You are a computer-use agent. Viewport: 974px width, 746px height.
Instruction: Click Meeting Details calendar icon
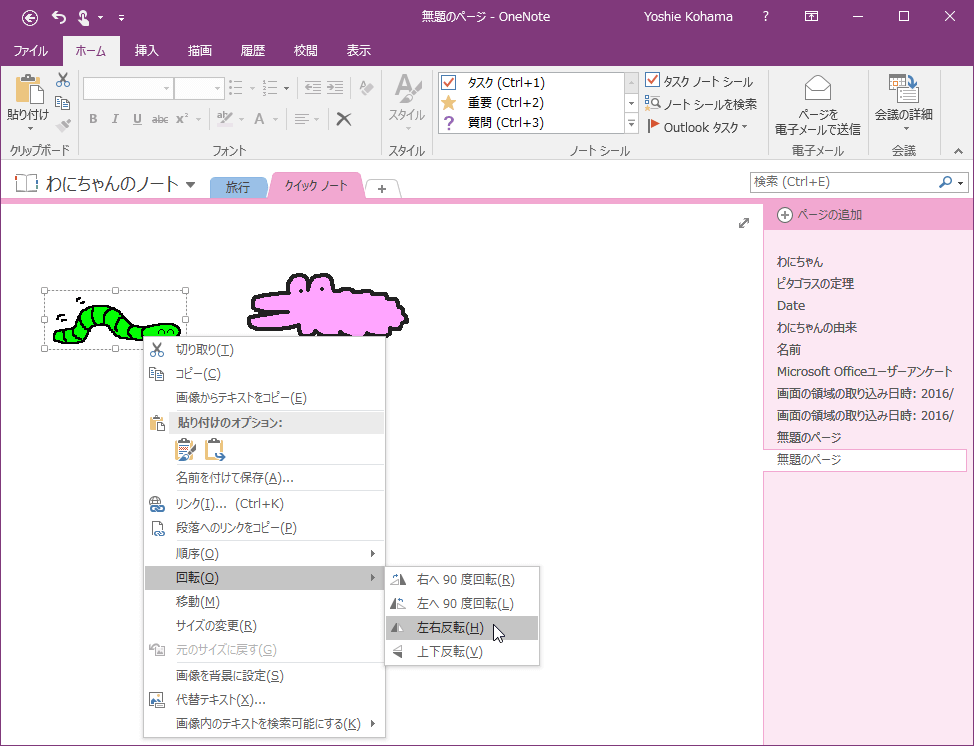(904, 88)
